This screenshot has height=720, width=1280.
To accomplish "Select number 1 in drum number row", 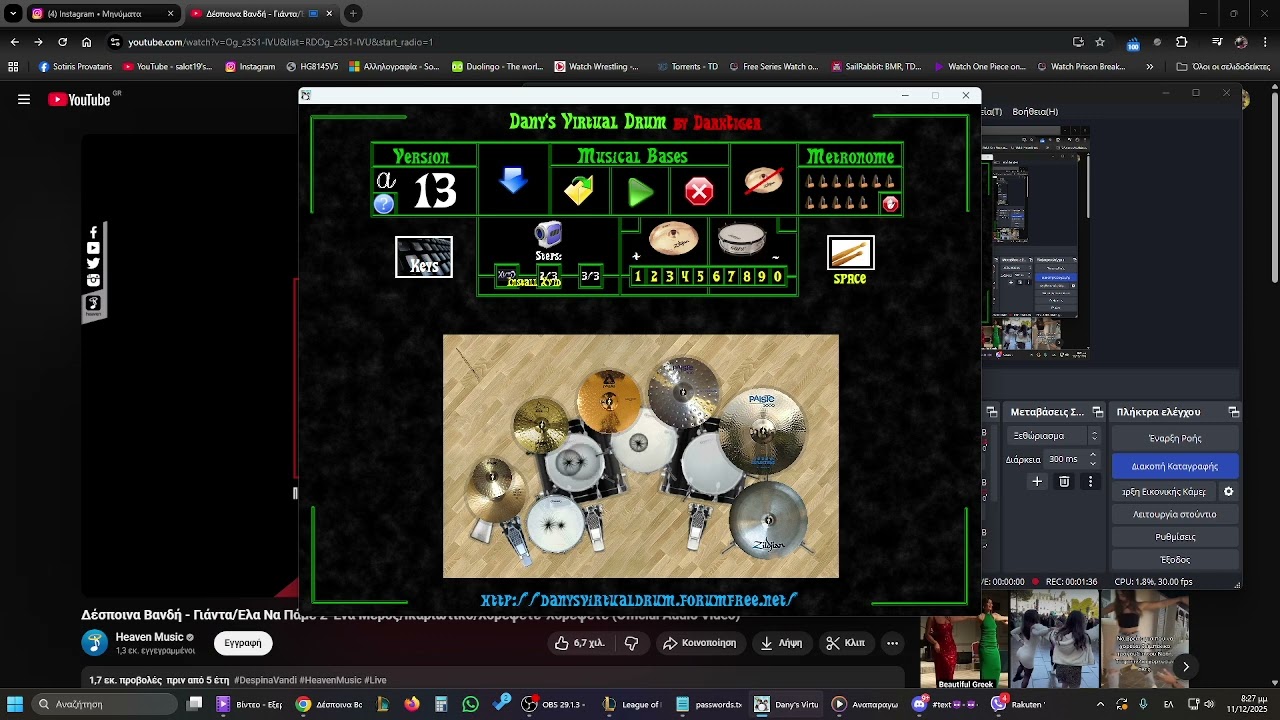I will pyautogui.click(x=638, y=277).
